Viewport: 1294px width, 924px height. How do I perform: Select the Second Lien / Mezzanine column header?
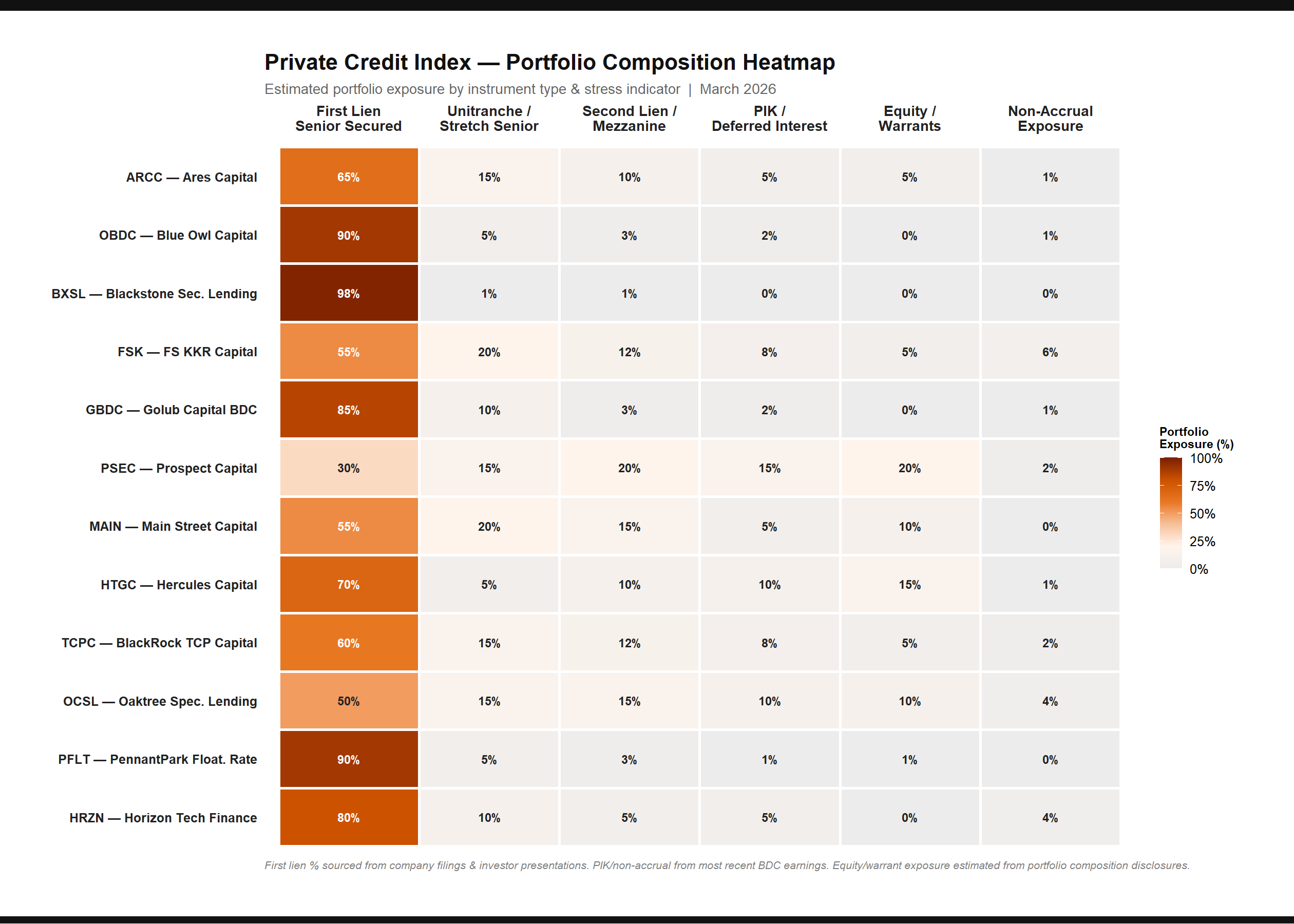tap(629, 119)
